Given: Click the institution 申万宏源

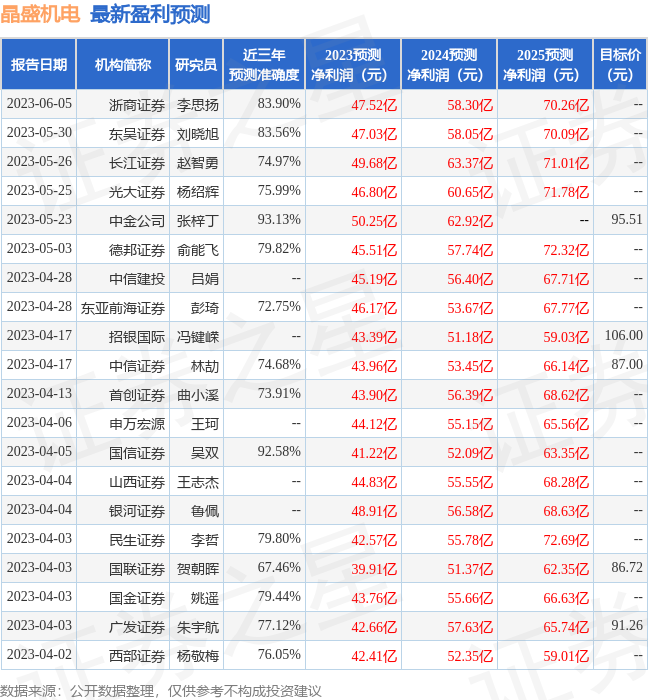Looking at the screenshot, I should click(137, 425).
